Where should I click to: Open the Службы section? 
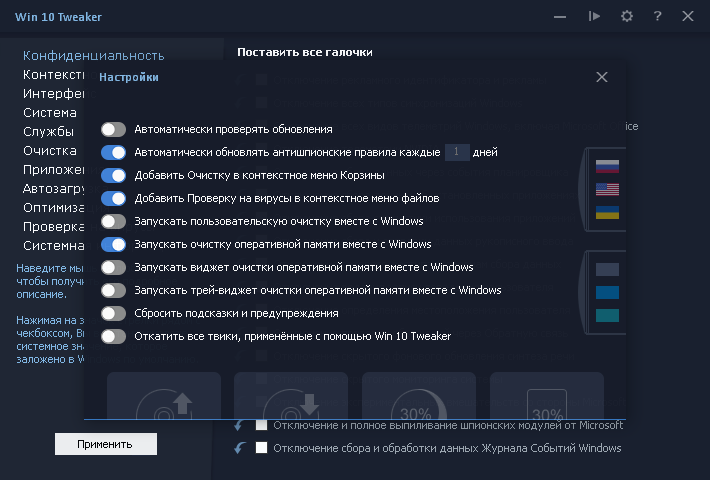pos(48,132)
